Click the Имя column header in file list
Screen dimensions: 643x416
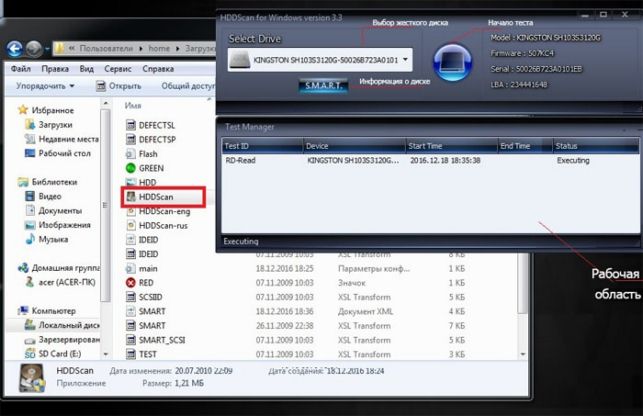coord(133,106)
